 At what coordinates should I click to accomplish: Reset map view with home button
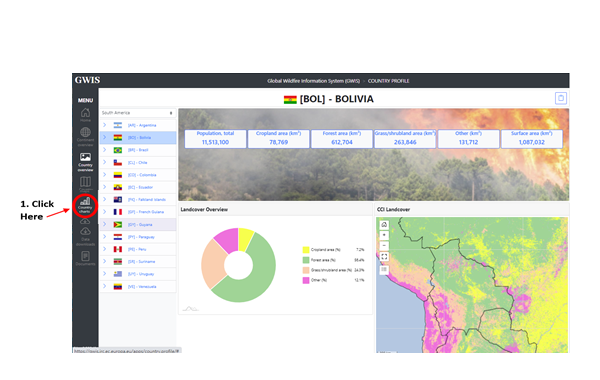(384, 225)
